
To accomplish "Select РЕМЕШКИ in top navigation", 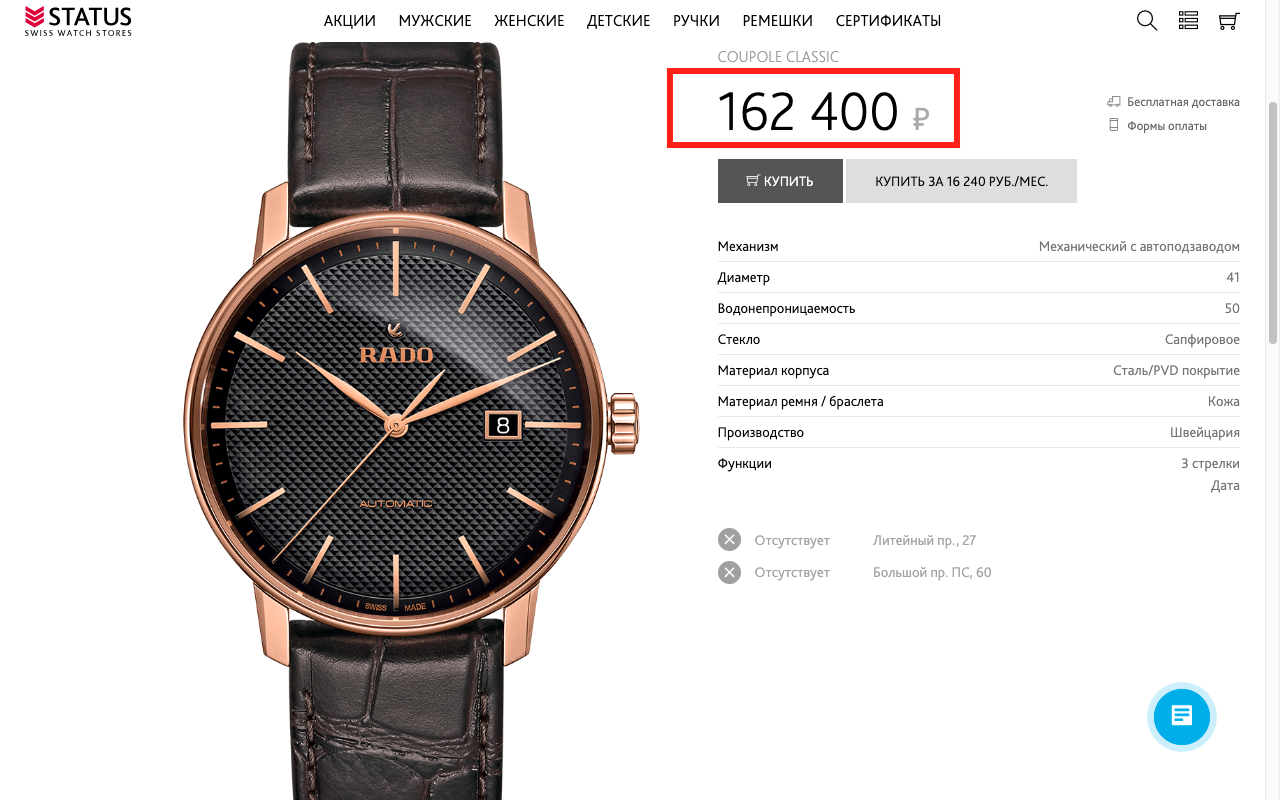I will [778, 21].
